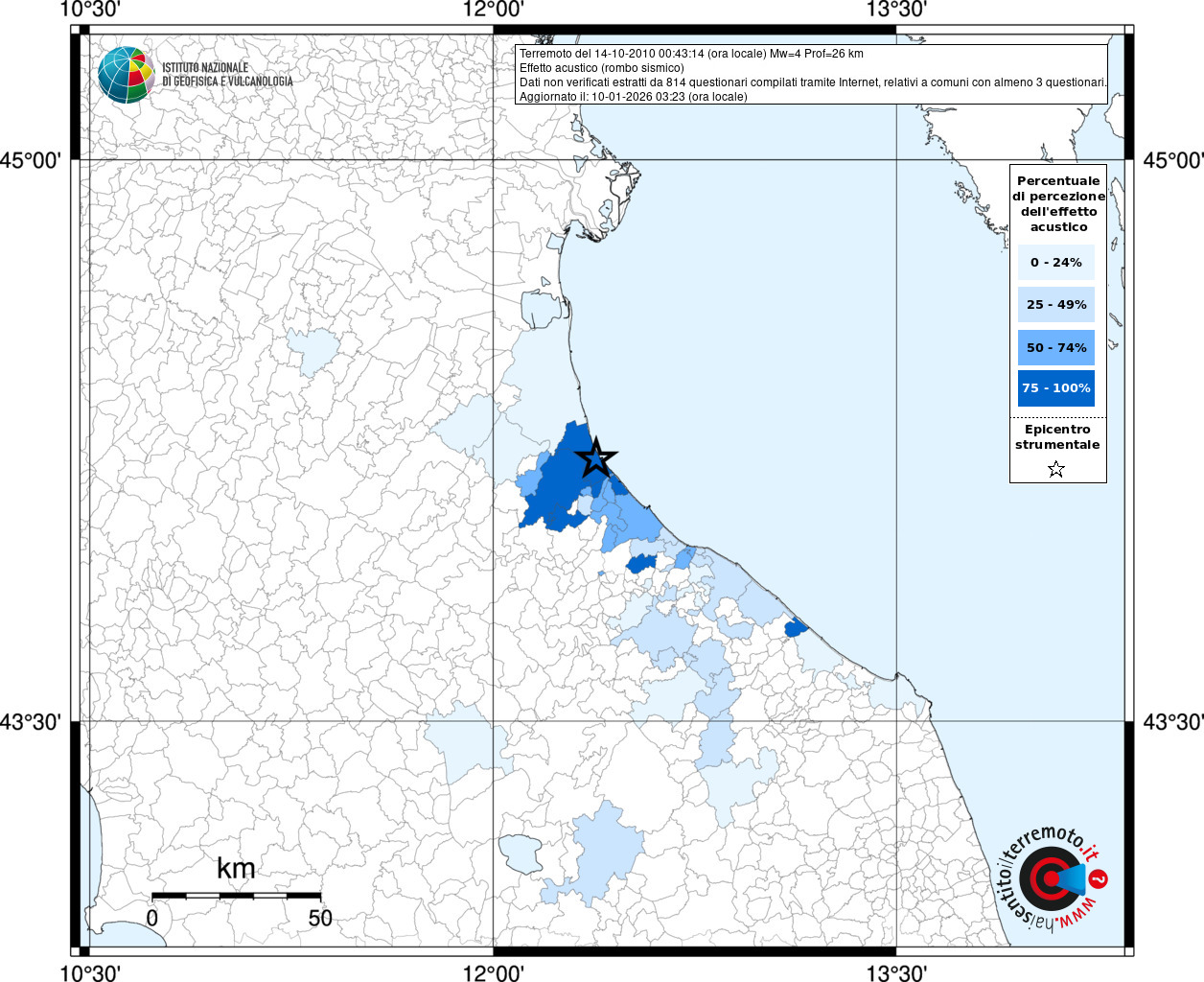Viewport: 1204px width, 982px height.
Task: Click the km scale bar
Action: click(236, 896)
